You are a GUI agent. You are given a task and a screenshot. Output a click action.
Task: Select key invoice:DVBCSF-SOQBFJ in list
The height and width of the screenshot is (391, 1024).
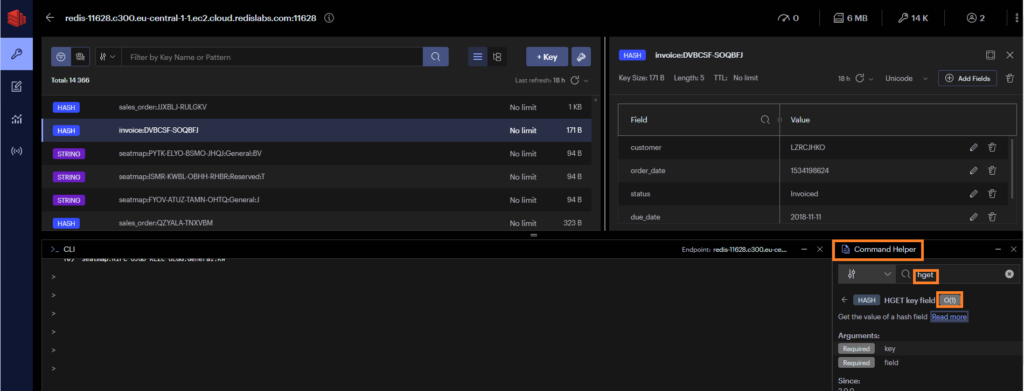[x=317, y=131]
